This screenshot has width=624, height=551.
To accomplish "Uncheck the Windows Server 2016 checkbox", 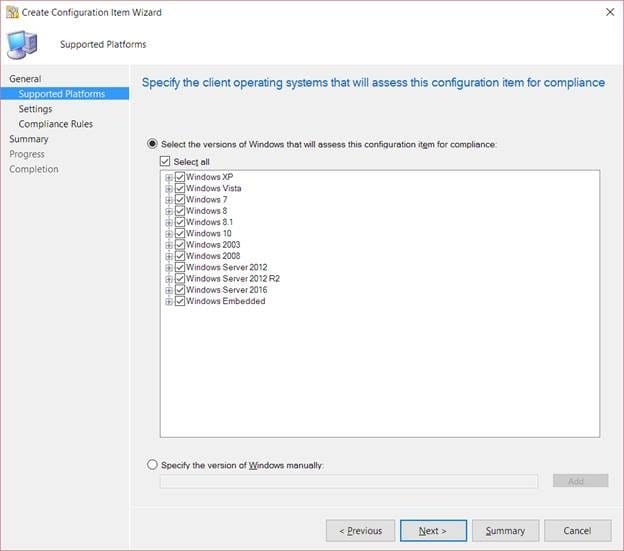I will pyautogui.click(x=180, y=290).
